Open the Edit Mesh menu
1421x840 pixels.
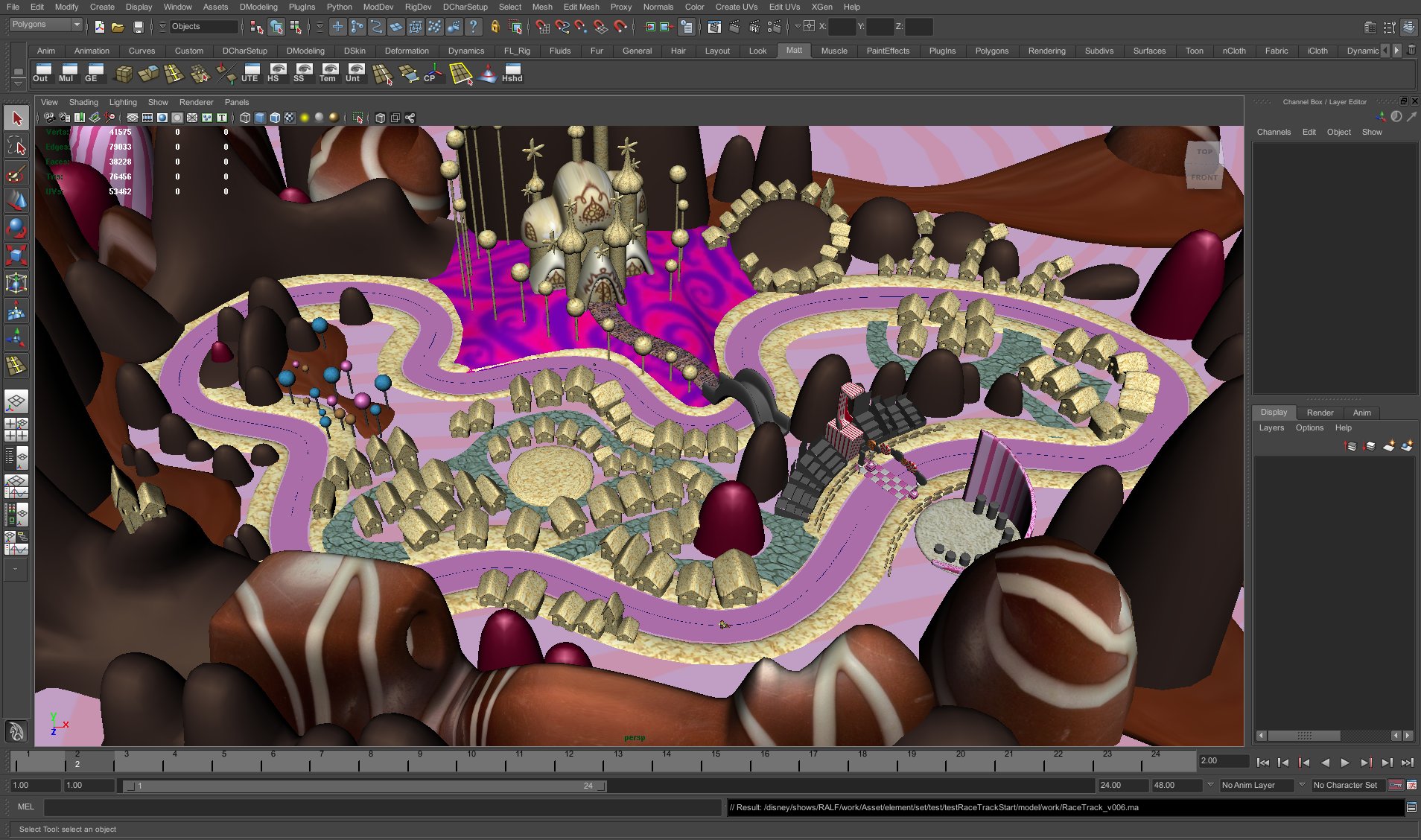click(x=581, y=7)
